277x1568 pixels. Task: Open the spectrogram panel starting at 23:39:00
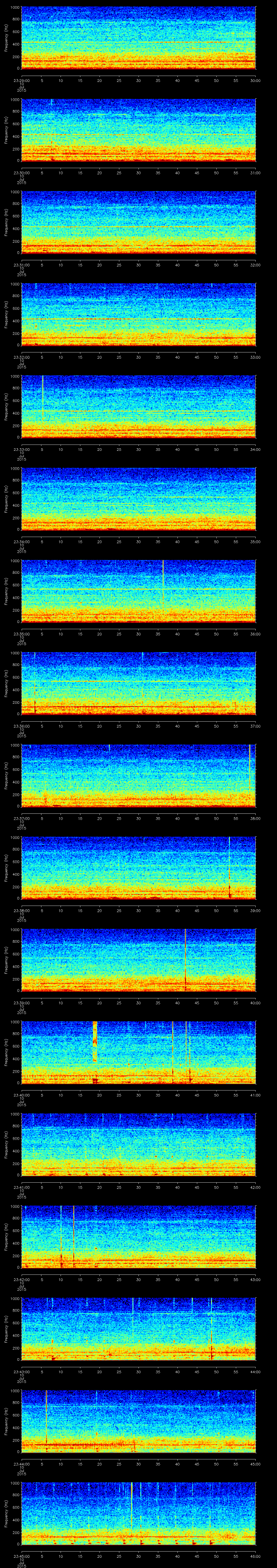coord(138,960)
